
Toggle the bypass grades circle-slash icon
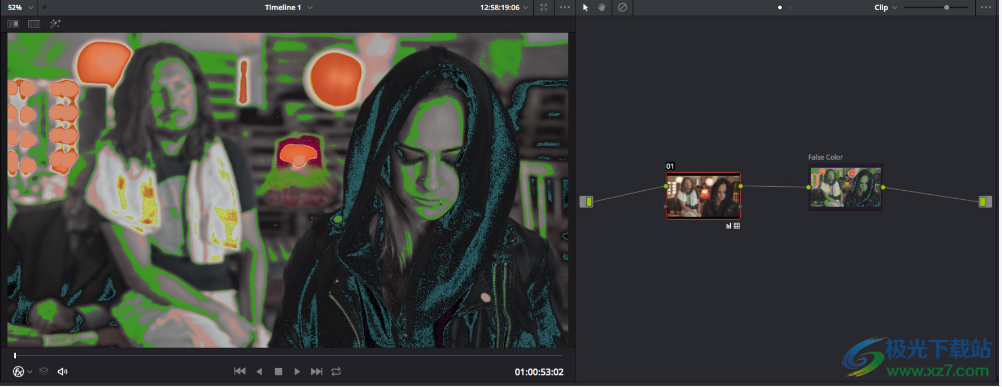[x=622, y=8]
